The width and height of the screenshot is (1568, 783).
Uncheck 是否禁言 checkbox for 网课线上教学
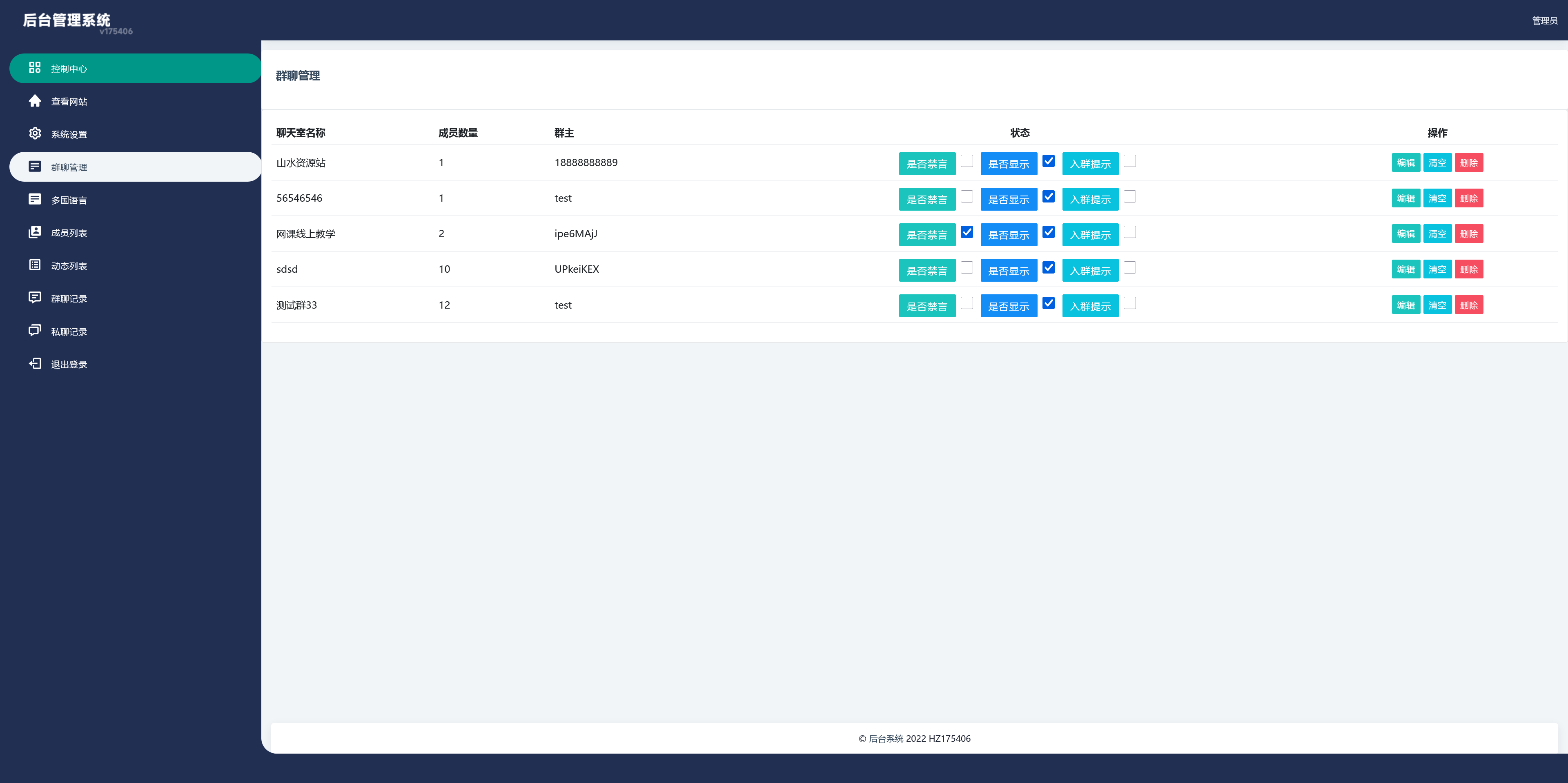point(967,232)
